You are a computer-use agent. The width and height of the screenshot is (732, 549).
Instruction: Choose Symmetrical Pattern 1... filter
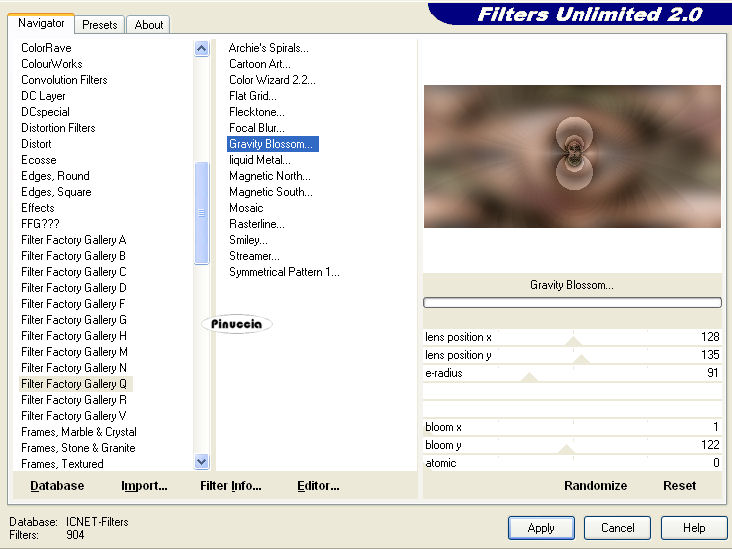(x=284, y=272)
